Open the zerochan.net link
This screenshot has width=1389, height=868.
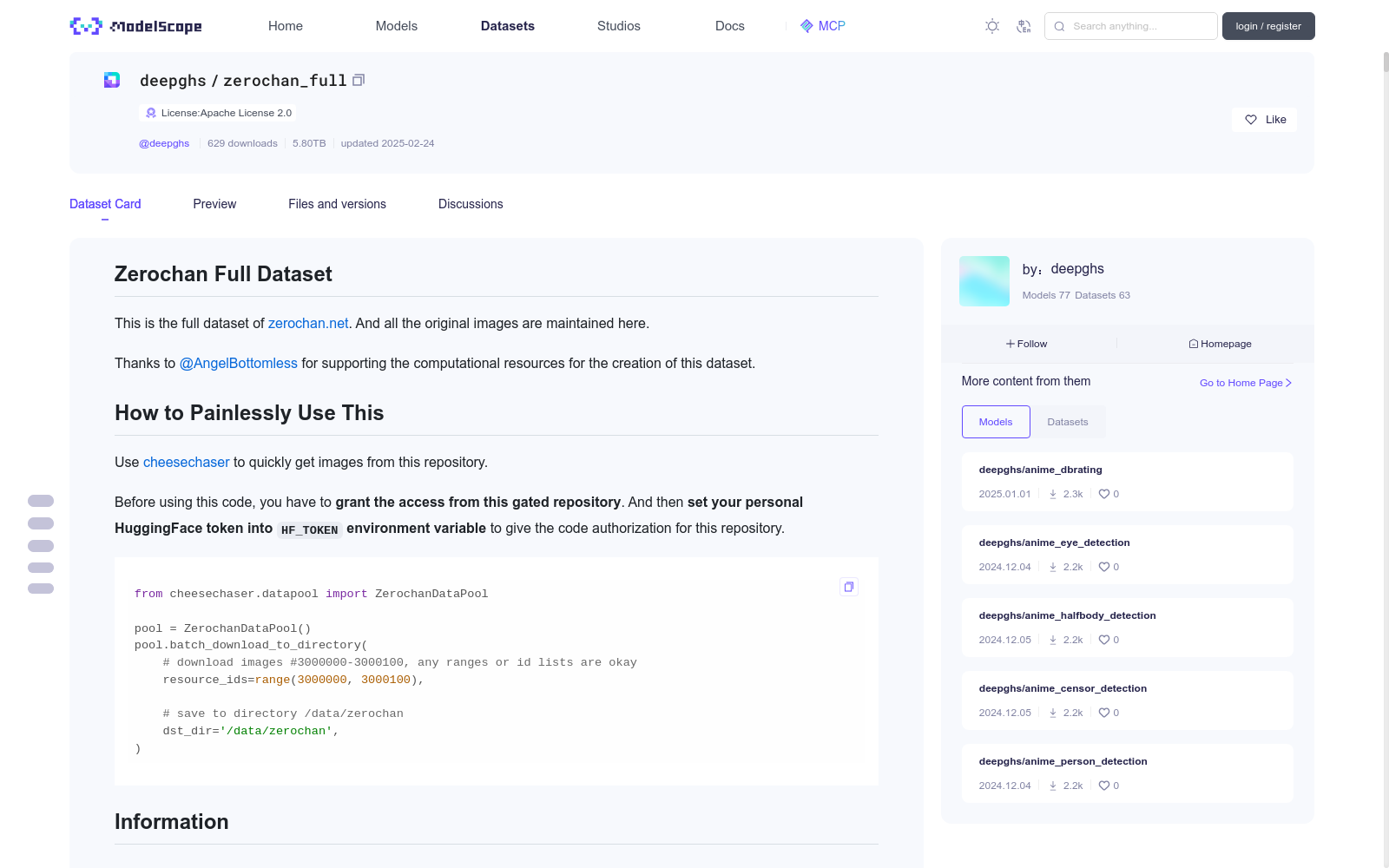pos(308,323)
